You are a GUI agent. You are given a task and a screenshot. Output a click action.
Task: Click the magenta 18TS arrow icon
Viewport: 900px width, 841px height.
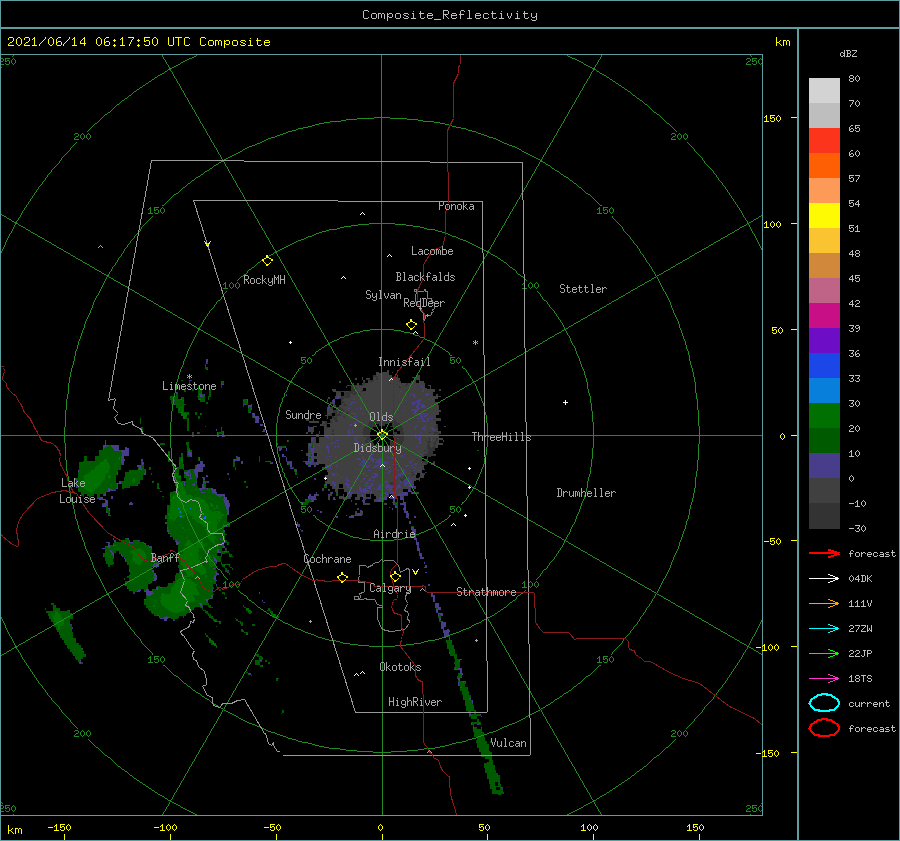824,679
